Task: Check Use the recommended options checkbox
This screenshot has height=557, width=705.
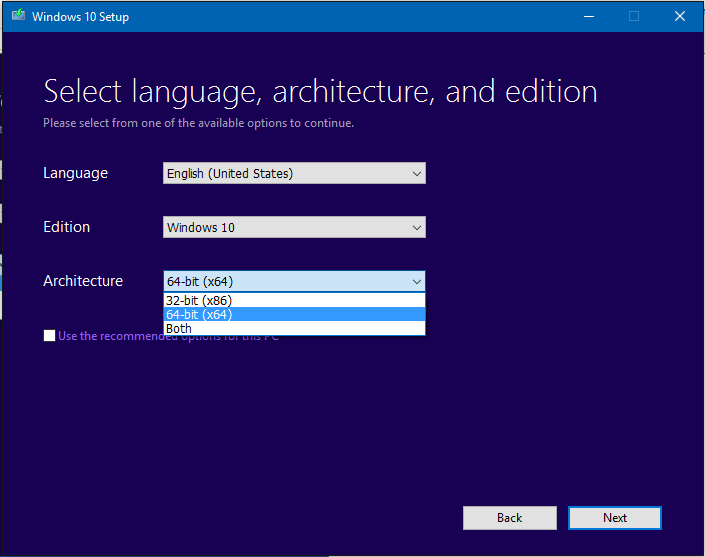Action: point(49,336)
